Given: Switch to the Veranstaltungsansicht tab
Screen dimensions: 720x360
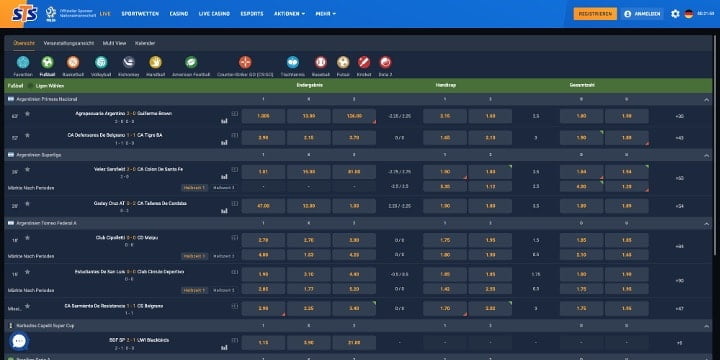Looking at the screenshot, I should (69, 43).
